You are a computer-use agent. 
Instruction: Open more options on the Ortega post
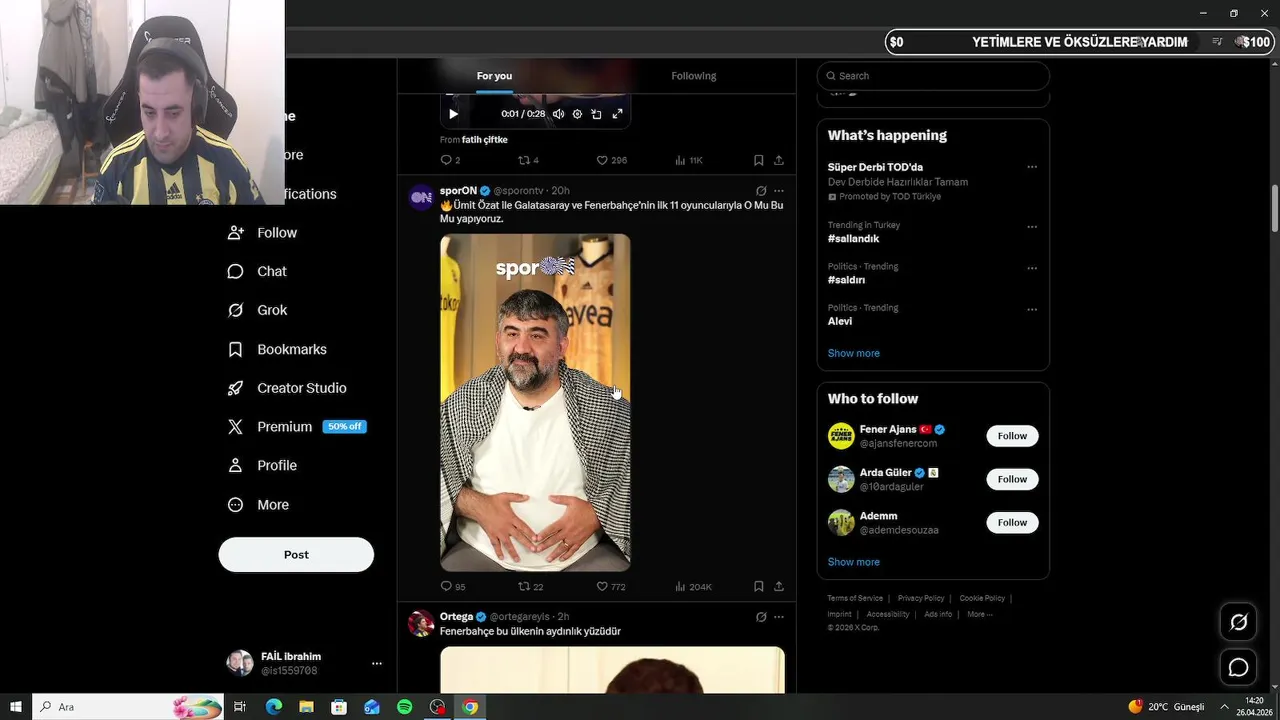pyautogui.click(x=779, y=617)
